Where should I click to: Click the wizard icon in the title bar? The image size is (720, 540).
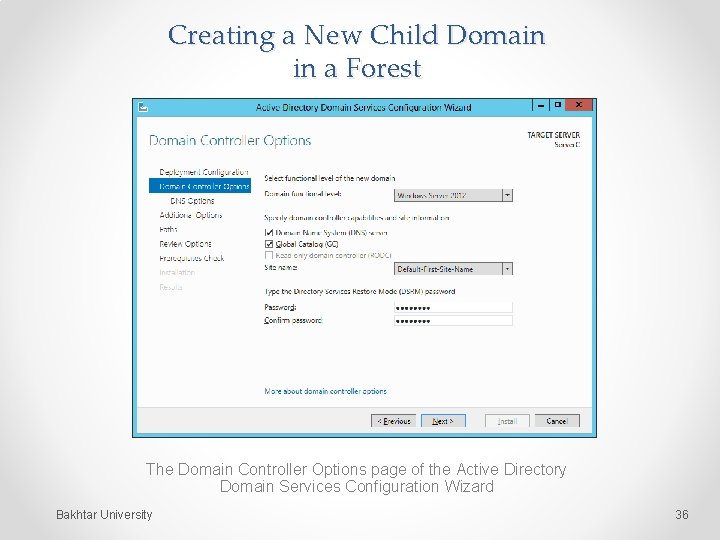tap(143, 107)
